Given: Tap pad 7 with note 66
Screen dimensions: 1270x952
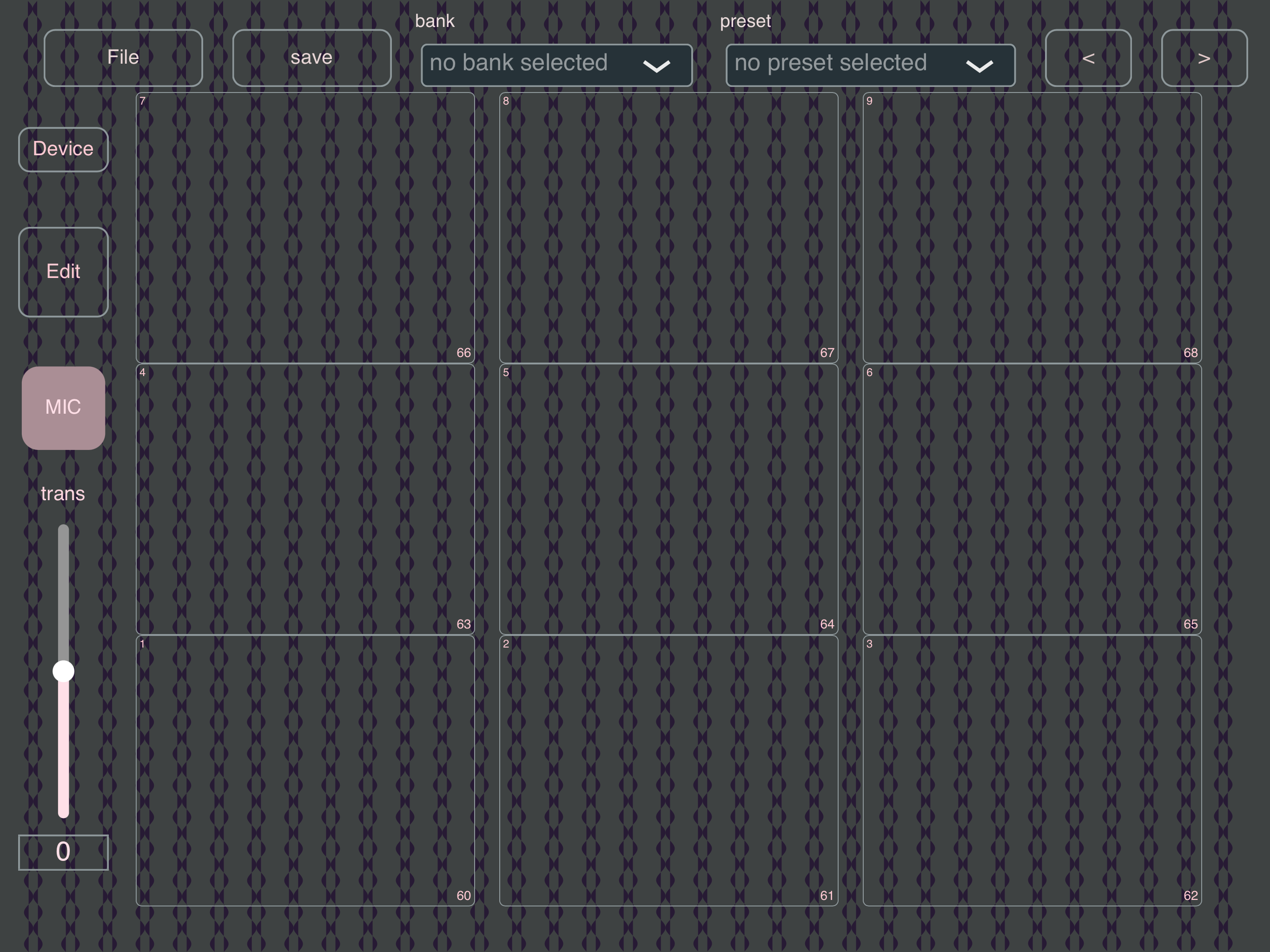Looking at the screenshot, I should pos(305,228).
